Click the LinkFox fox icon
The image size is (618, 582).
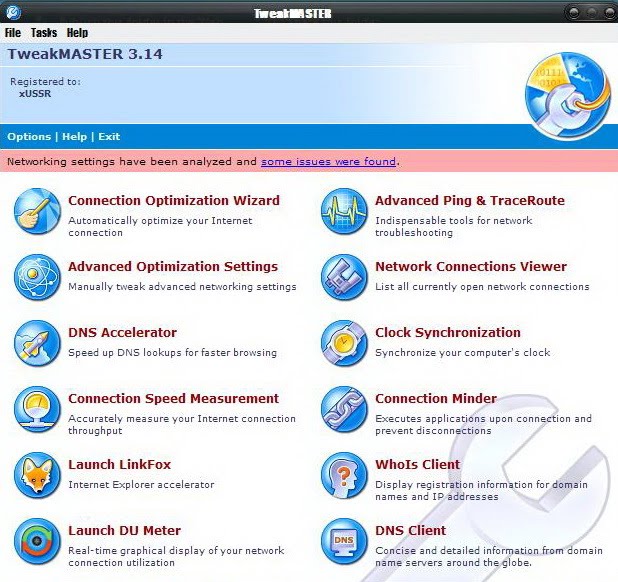coord(37,475)
